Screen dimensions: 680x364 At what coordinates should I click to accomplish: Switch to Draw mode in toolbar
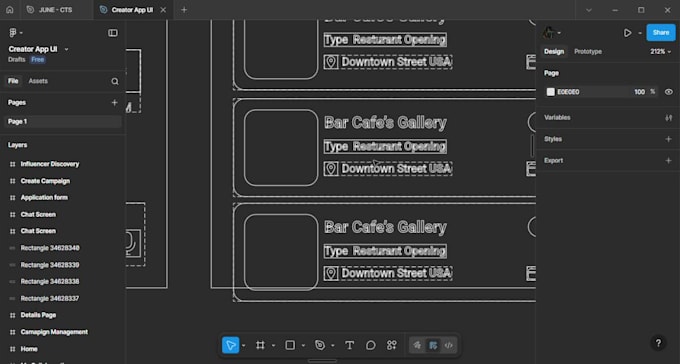click(x=417, y=345)
